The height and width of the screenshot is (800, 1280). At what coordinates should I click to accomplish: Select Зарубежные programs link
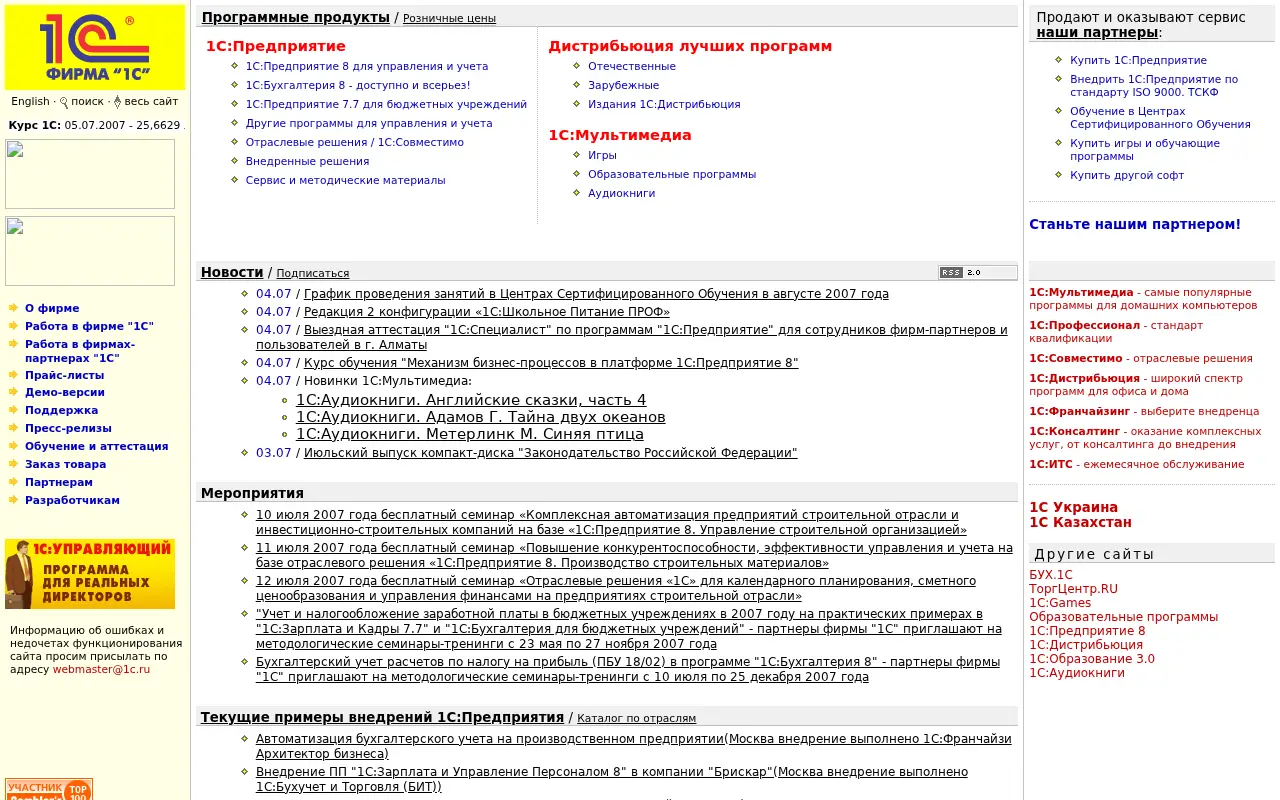[x=624, y=85]
